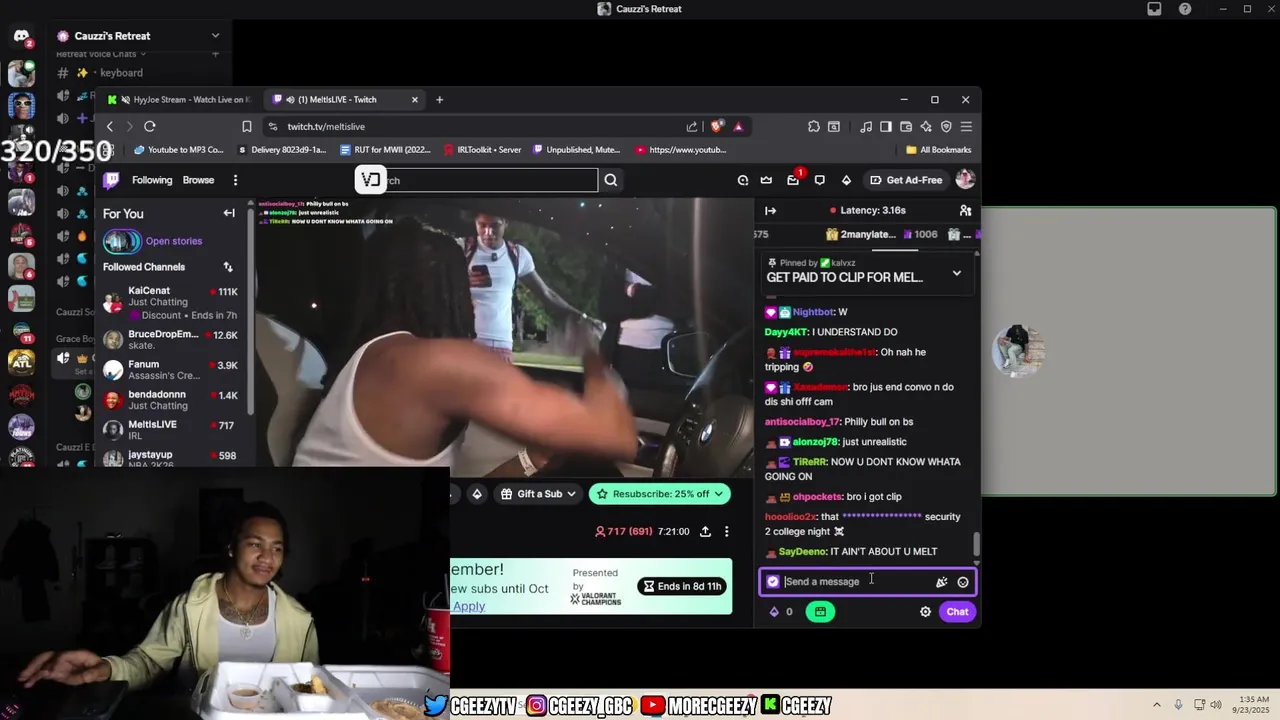Open the Resubscribe: 25% off dropdown
The height and width of the screenshot is (720, 1280).
click(660, 494)
